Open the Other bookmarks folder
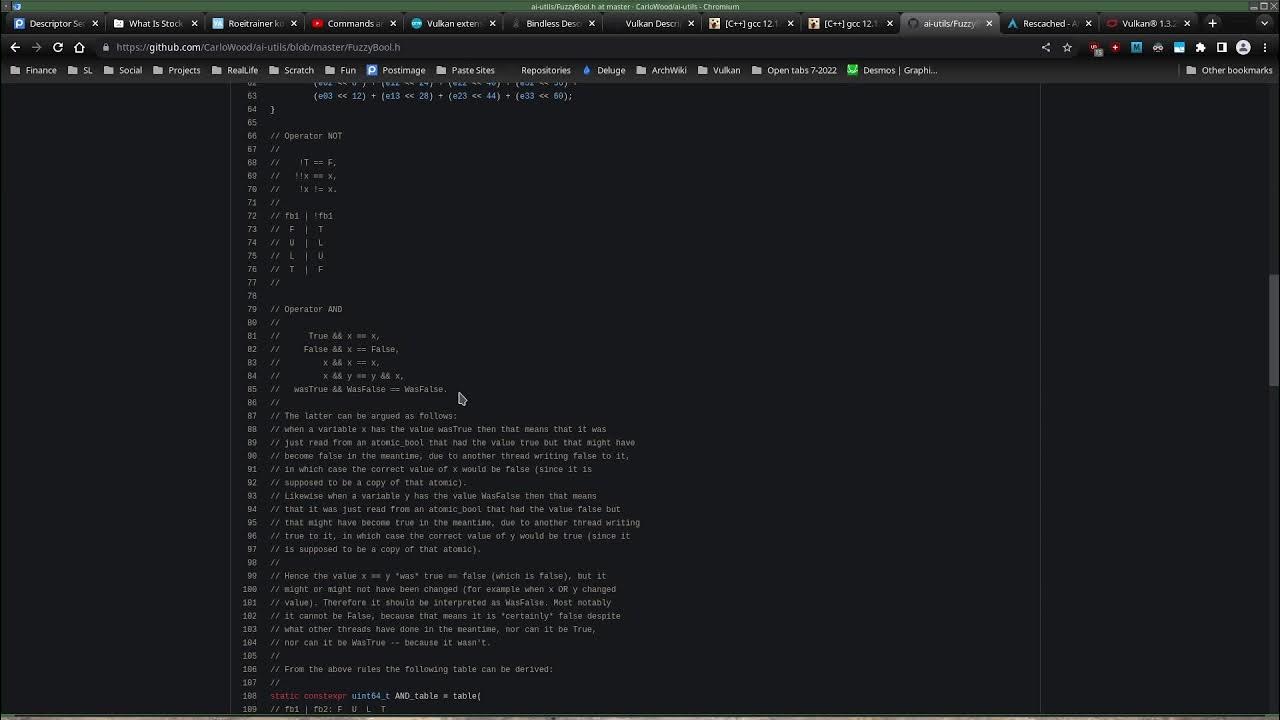This screenshot has width=1280, height=720. [1229, 70]
